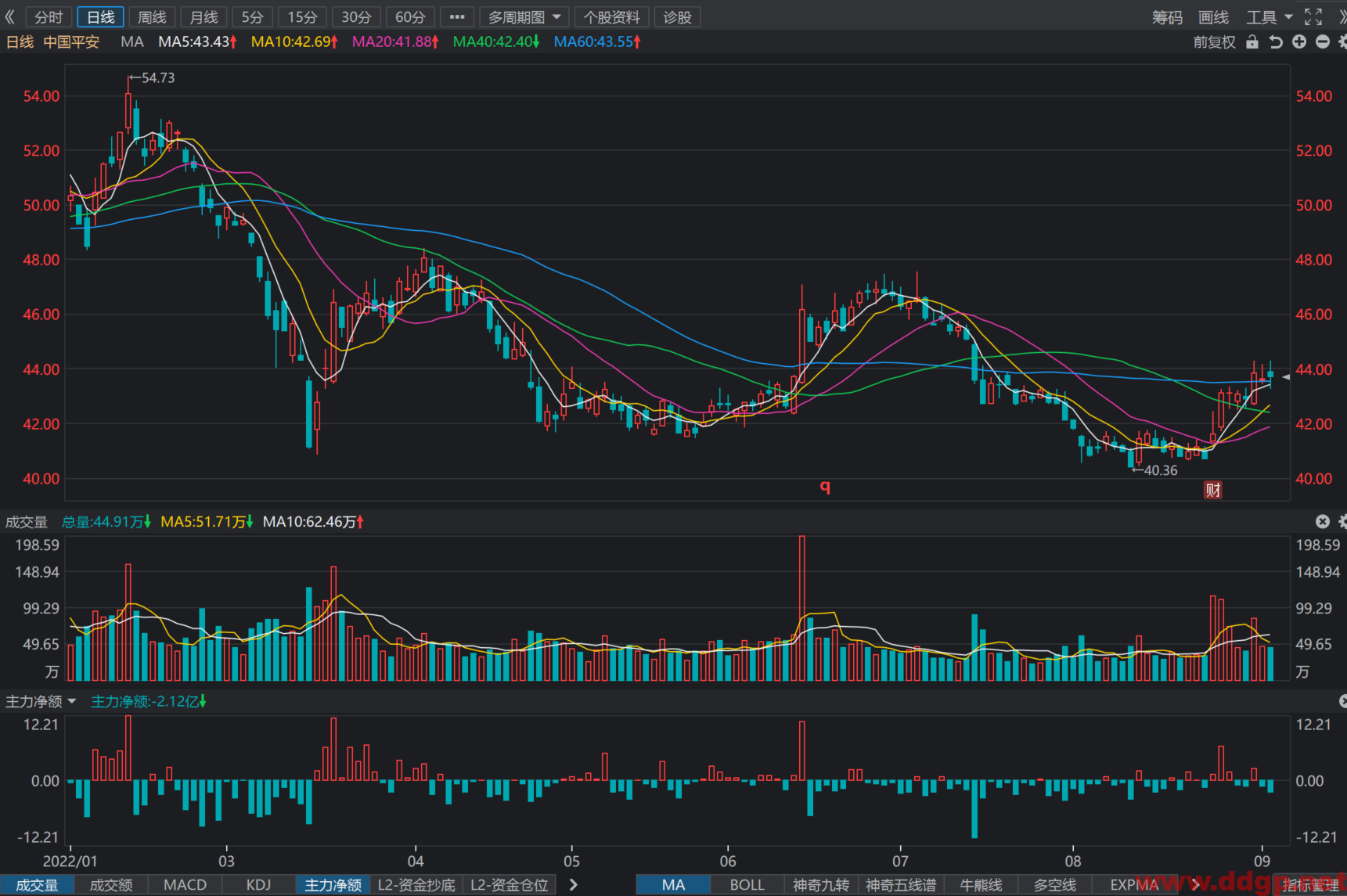Switch to 60分 minute period
1347x896 pixels.
click(x=410, y=16)
